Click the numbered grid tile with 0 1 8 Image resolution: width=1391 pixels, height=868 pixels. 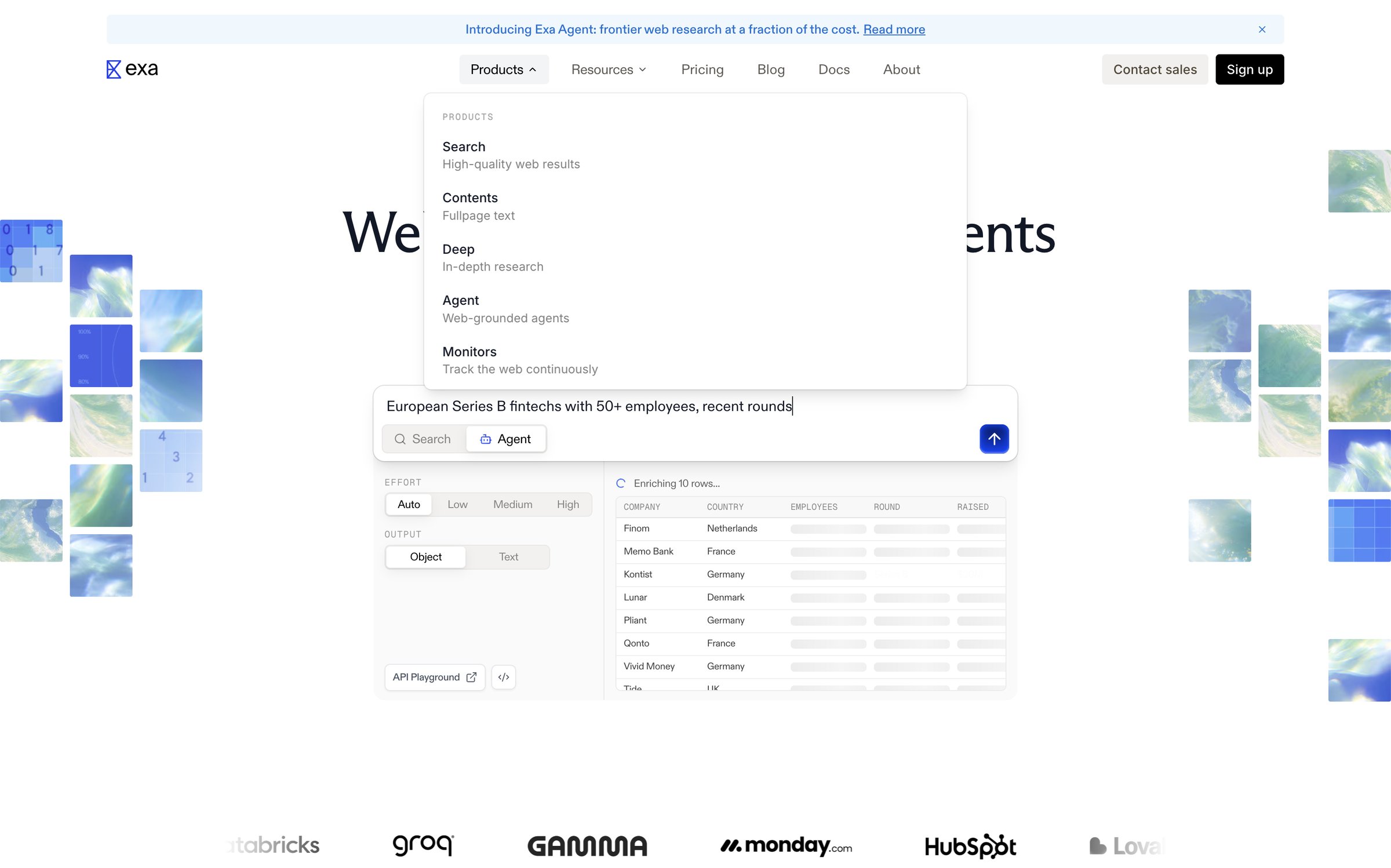(x=31, y=251)
